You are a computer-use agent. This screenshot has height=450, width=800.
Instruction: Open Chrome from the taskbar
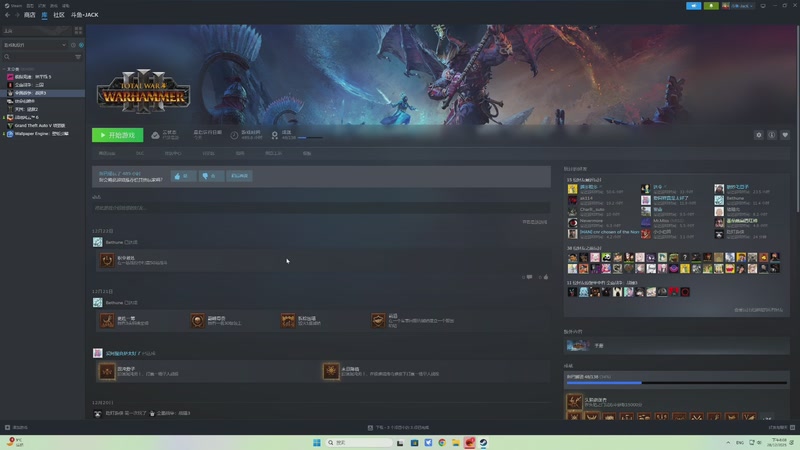pos(442,442)
